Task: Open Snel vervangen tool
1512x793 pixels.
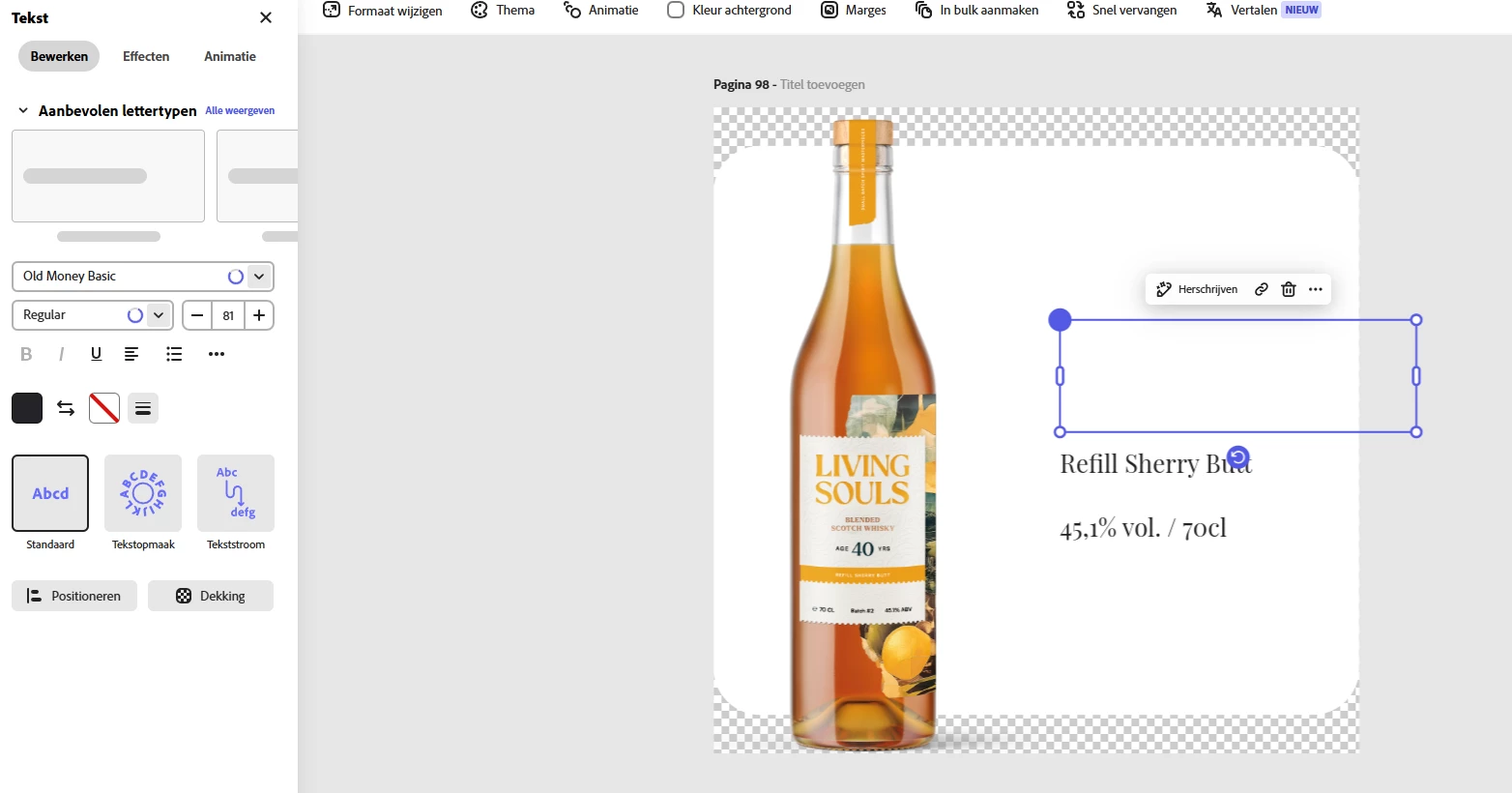Action: coord(1122,10)
